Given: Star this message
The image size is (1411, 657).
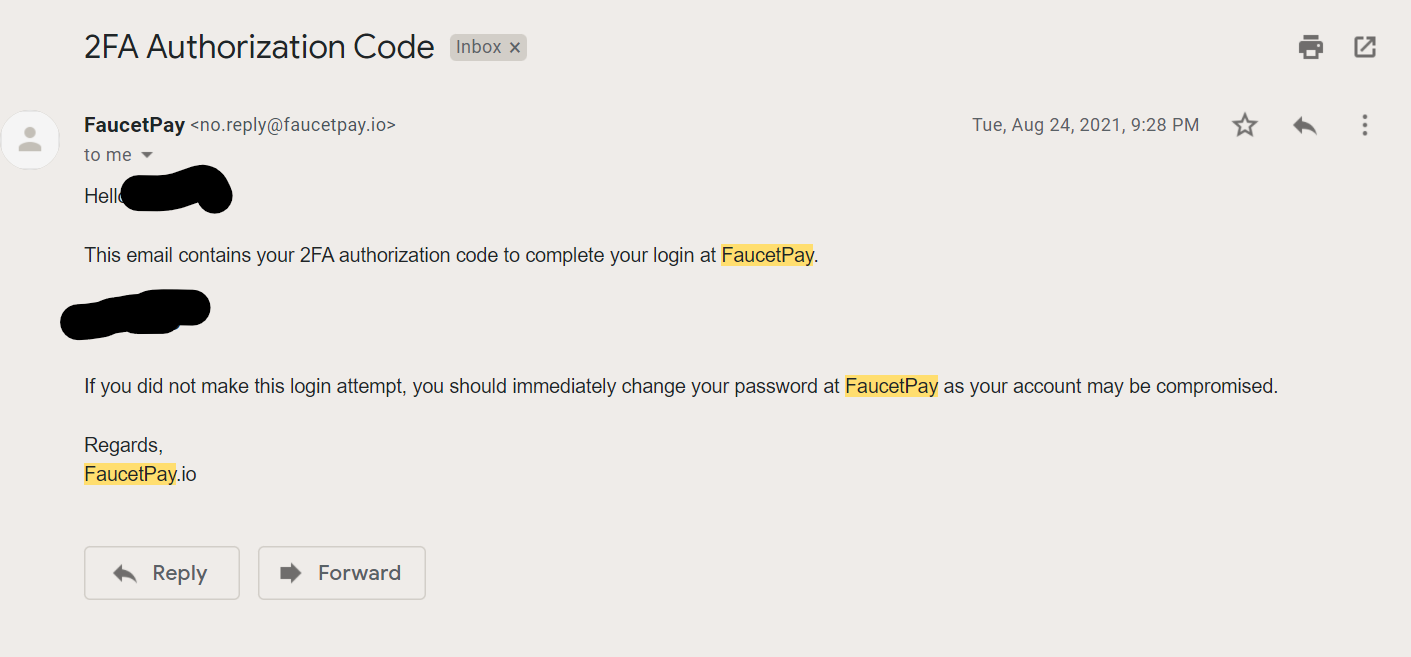Looking at the screenshot, I should [x=1244, y=125].
